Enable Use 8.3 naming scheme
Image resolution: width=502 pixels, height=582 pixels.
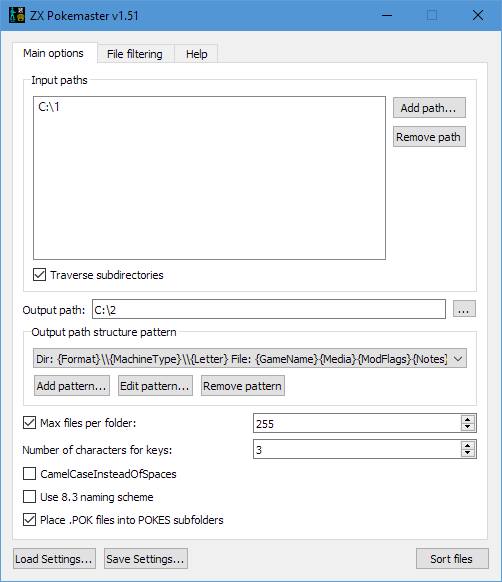(x=29, y=497)
